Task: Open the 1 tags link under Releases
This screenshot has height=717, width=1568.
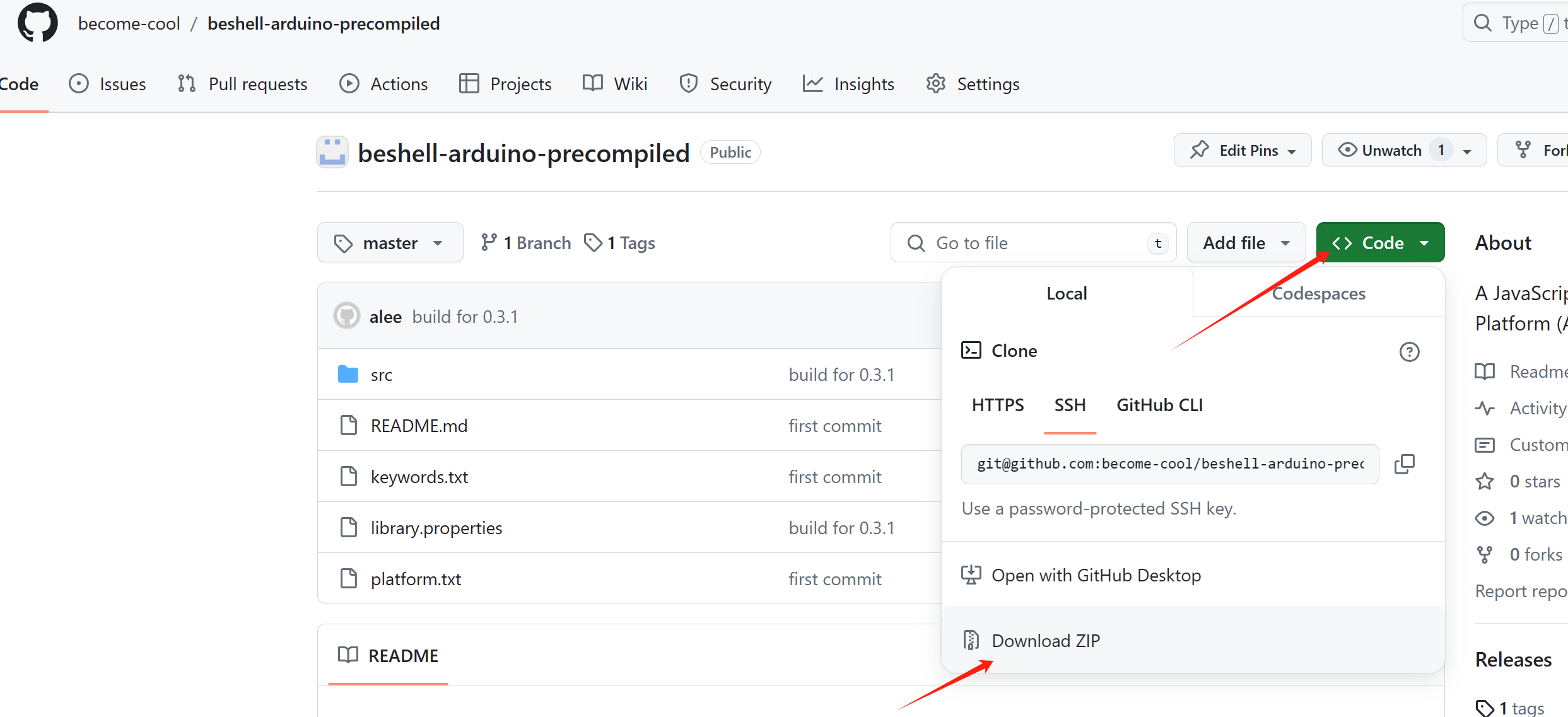Action: 1511,708
